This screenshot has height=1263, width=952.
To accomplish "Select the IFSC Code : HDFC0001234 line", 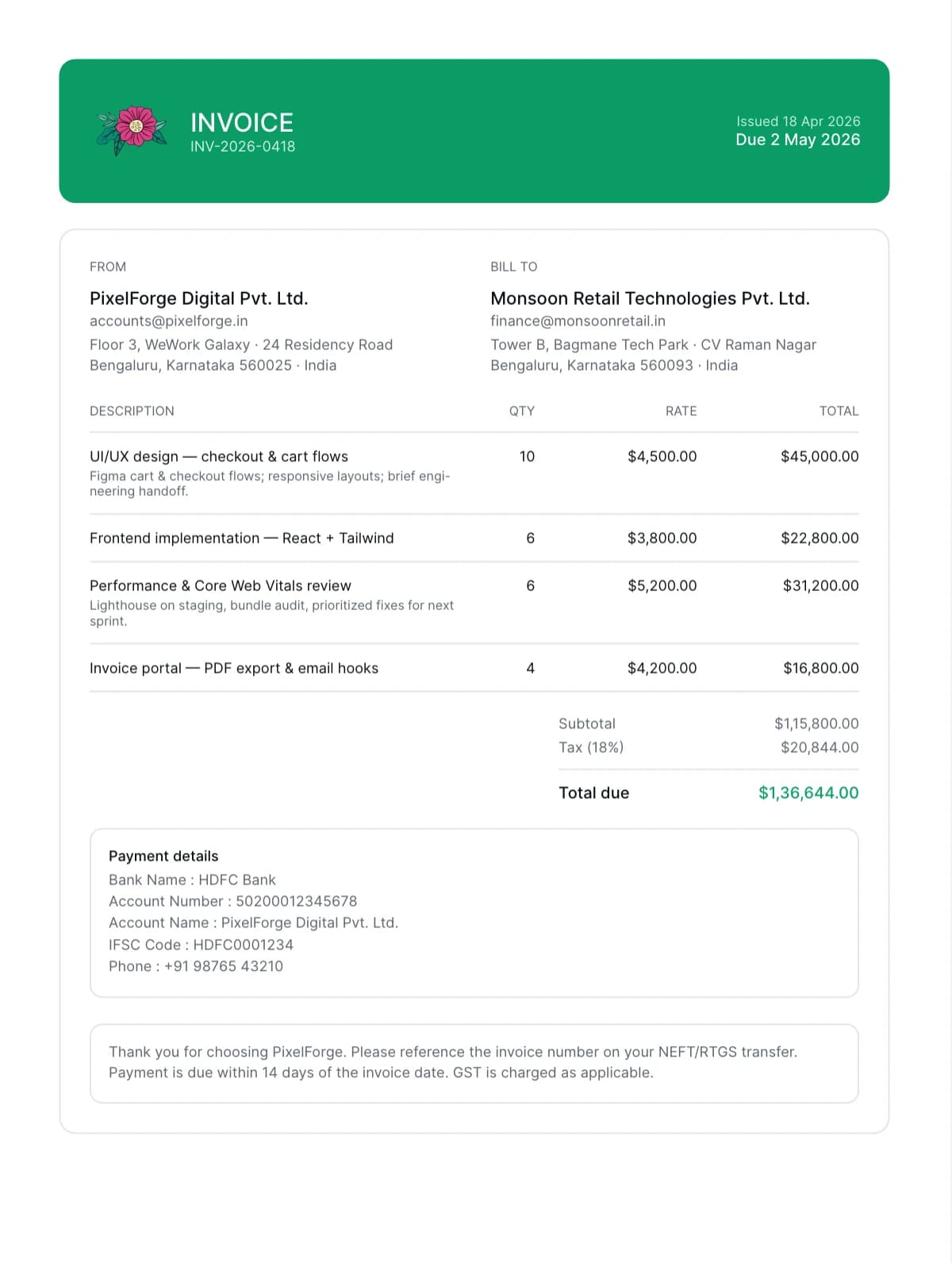I will pyautogui.click(x=201, y=945).
